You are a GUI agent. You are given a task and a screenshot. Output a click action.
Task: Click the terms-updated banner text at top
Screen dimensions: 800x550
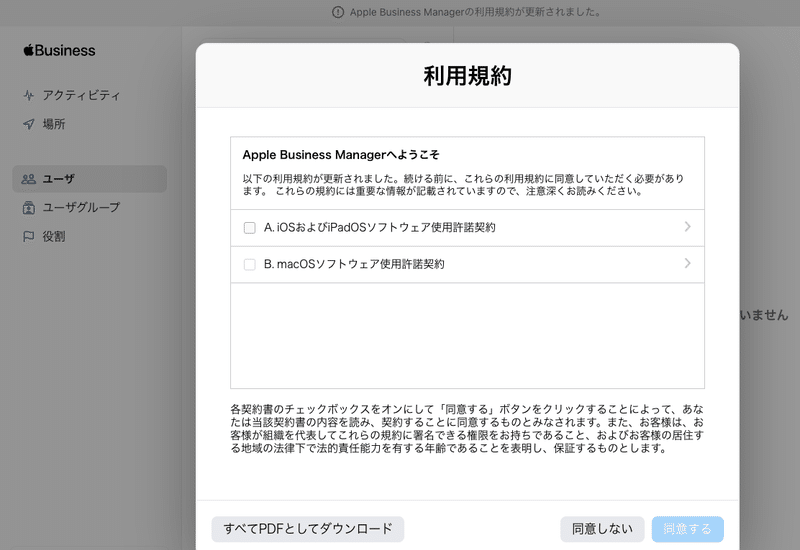click(x=476, y=12)
